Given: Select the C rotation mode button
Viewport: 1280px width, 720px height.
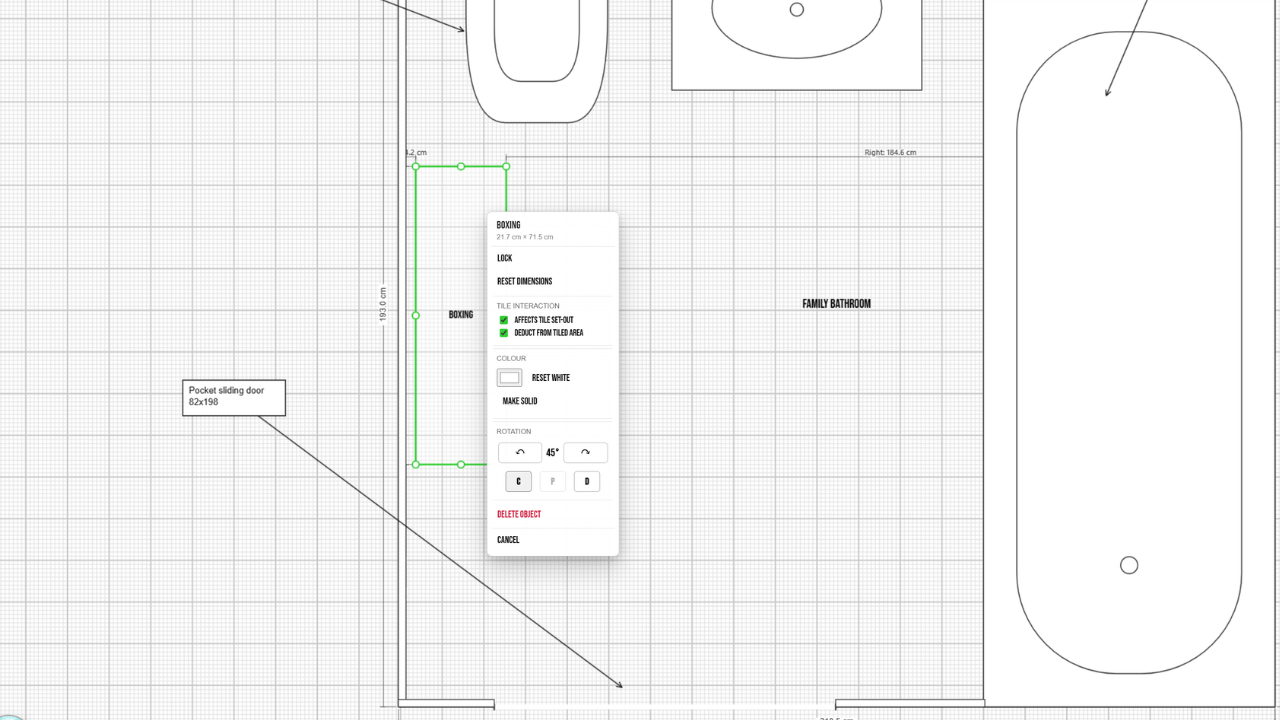Looking at the screenshot, I should [x=518, y=482].
